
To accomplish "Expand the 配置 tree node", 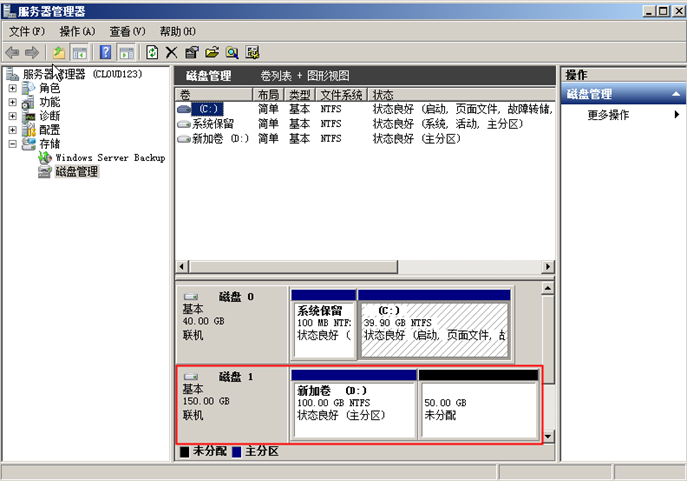I will [x=12, y=130].
